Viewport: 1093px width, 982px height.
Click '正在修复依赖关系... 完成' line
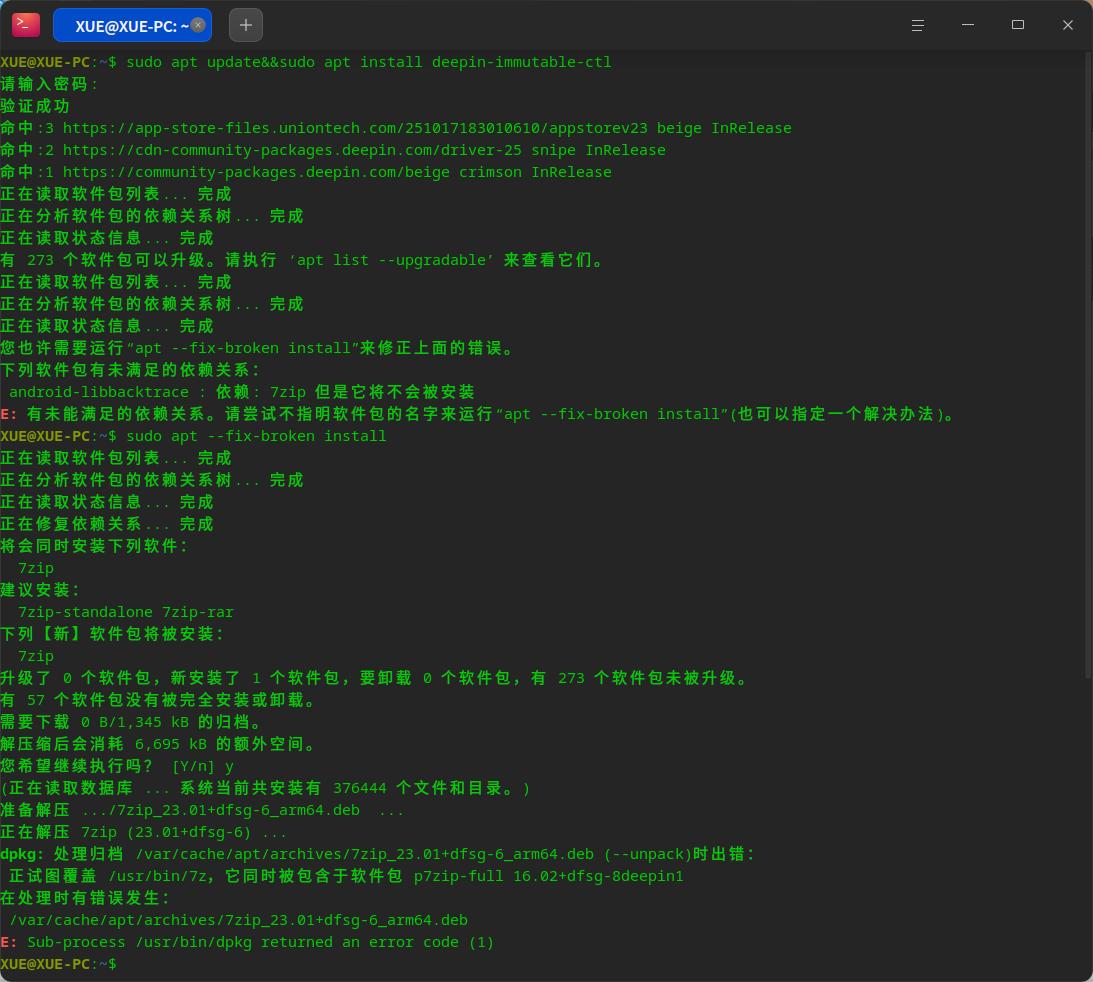point(107,524)
